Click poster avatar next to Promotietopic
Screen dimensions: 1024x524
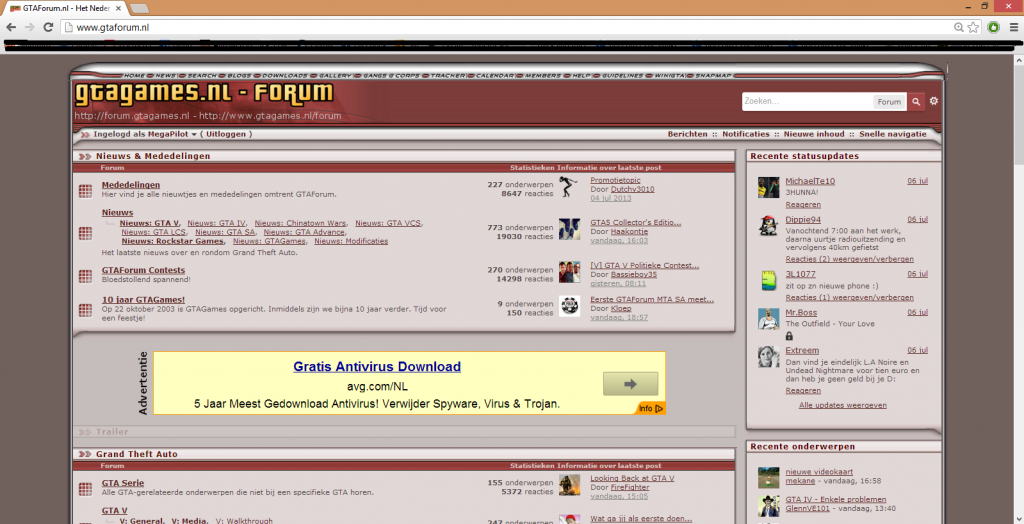tap(569, 187)
